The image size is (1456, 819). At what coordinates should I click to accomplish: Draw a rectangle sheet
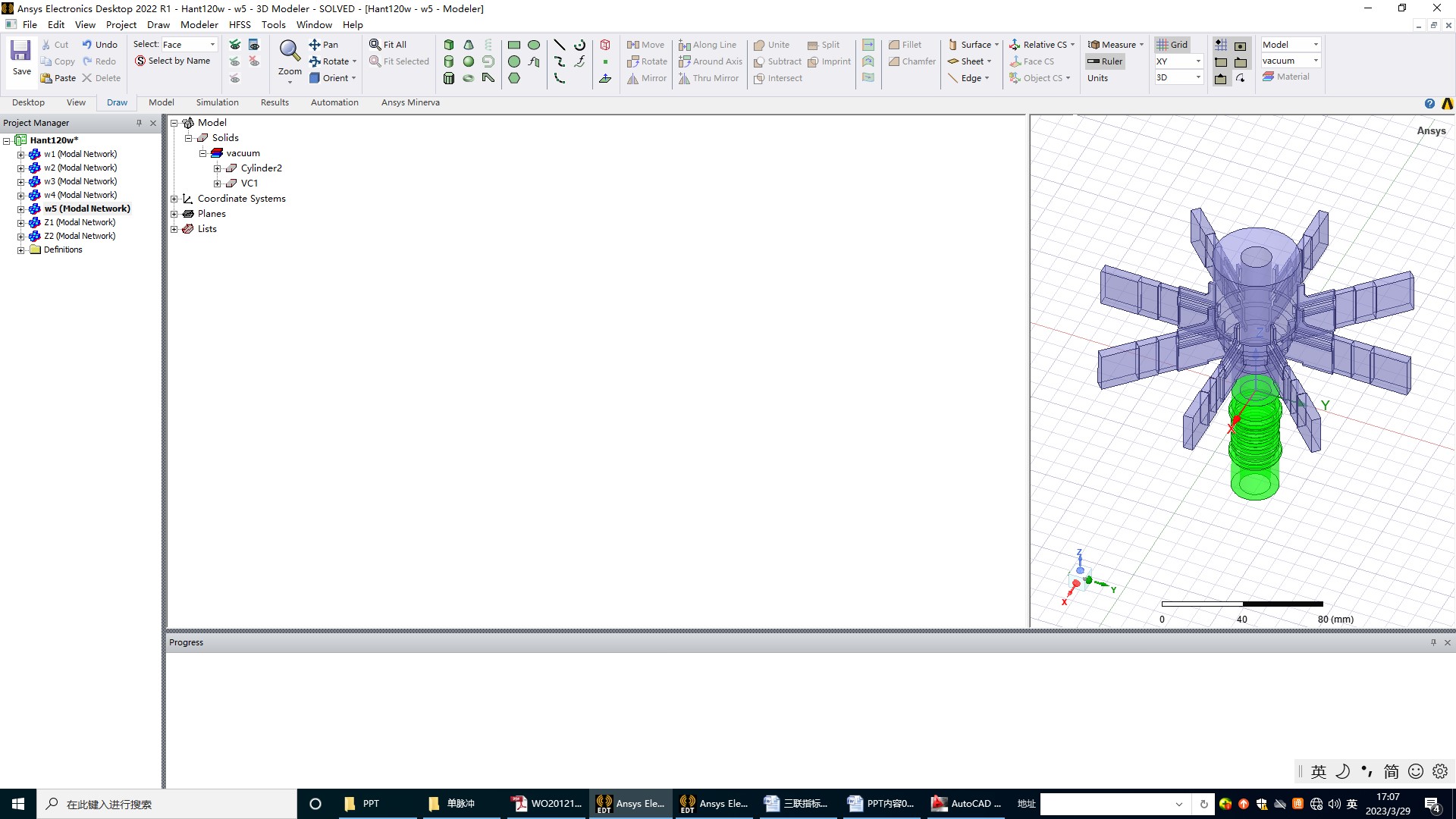(514, 45)
